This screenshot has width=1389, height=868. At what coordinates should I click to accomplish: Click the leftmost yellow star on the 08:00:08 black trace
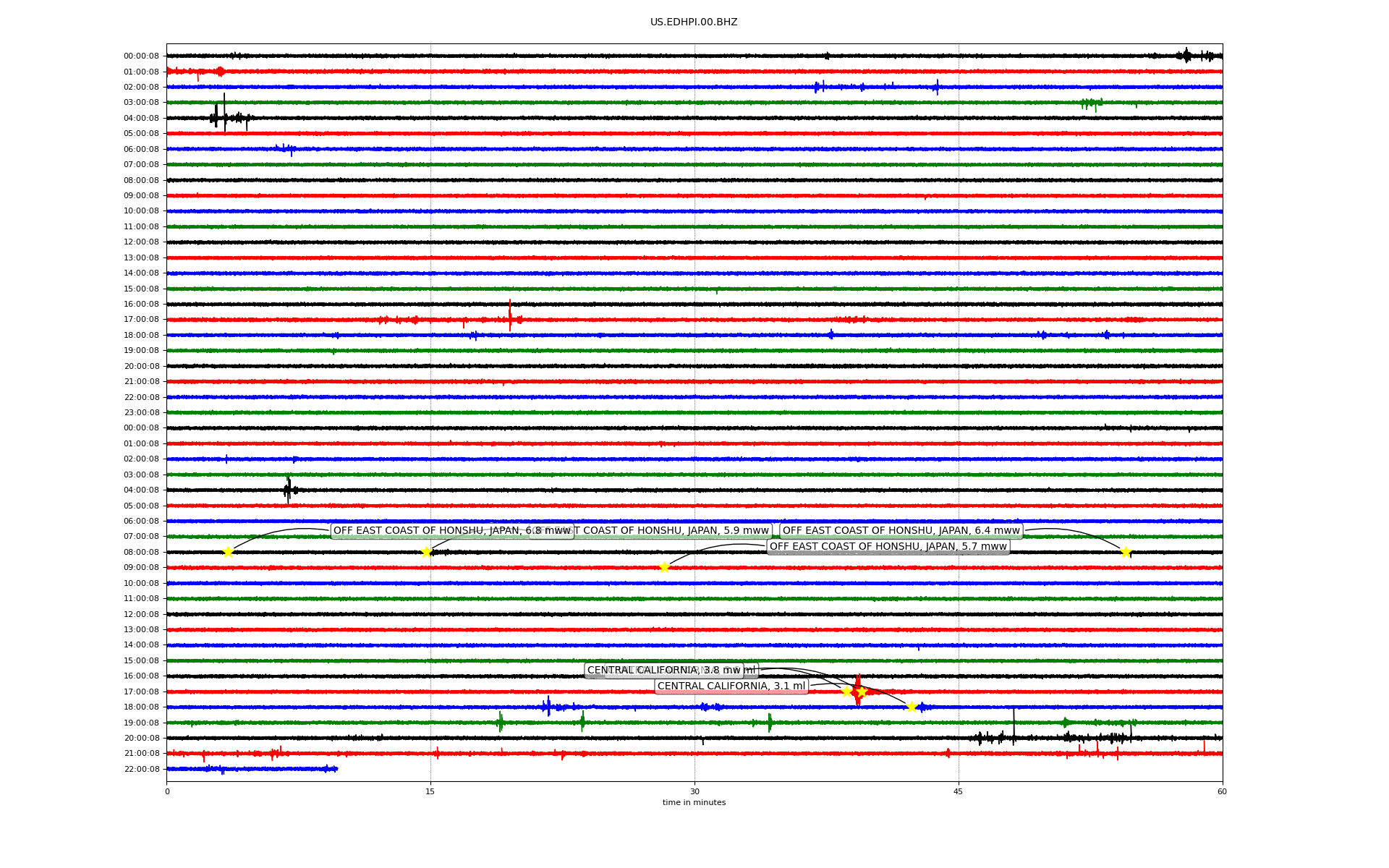[x=228, y=553]
